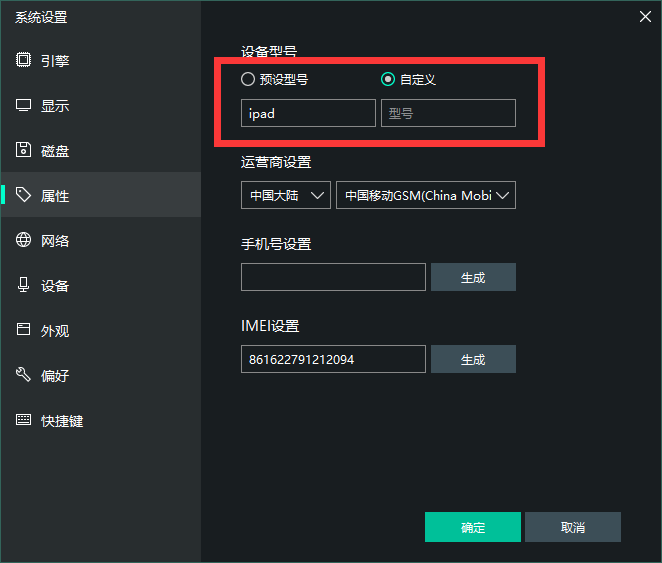This screenshot has width=662, height=563.
Task: Click the preferences (偏好) wrench icon
Action: coord(23,375)
